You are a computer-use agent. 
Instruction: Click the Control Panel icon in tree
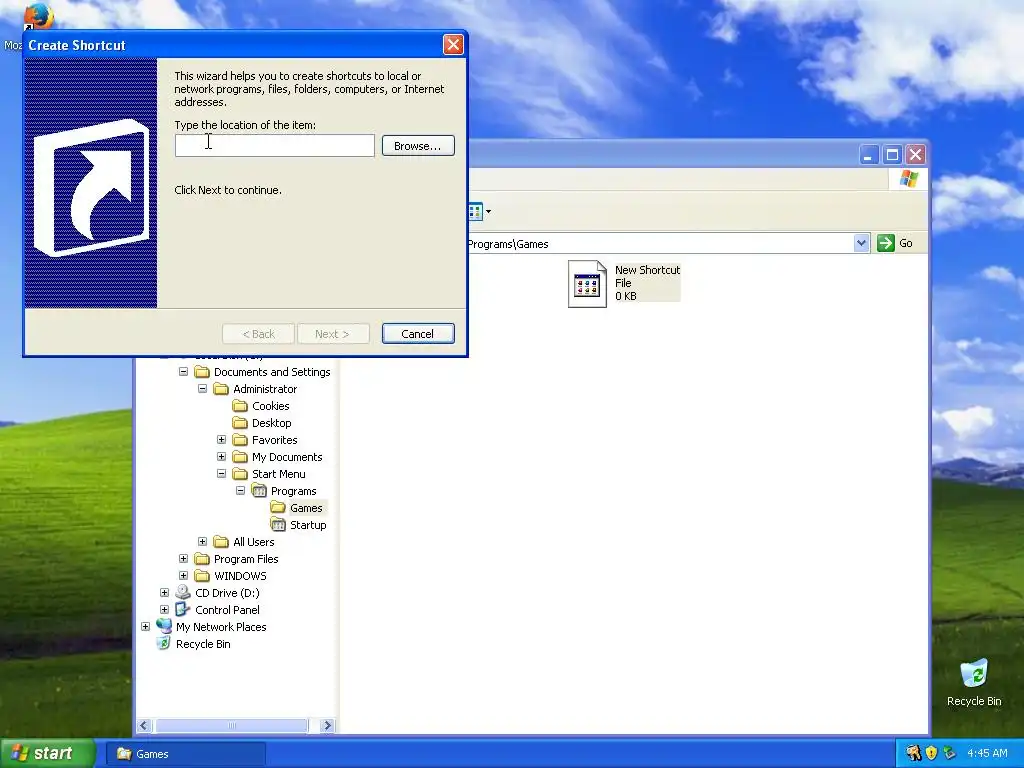click(x=183, y=609)
